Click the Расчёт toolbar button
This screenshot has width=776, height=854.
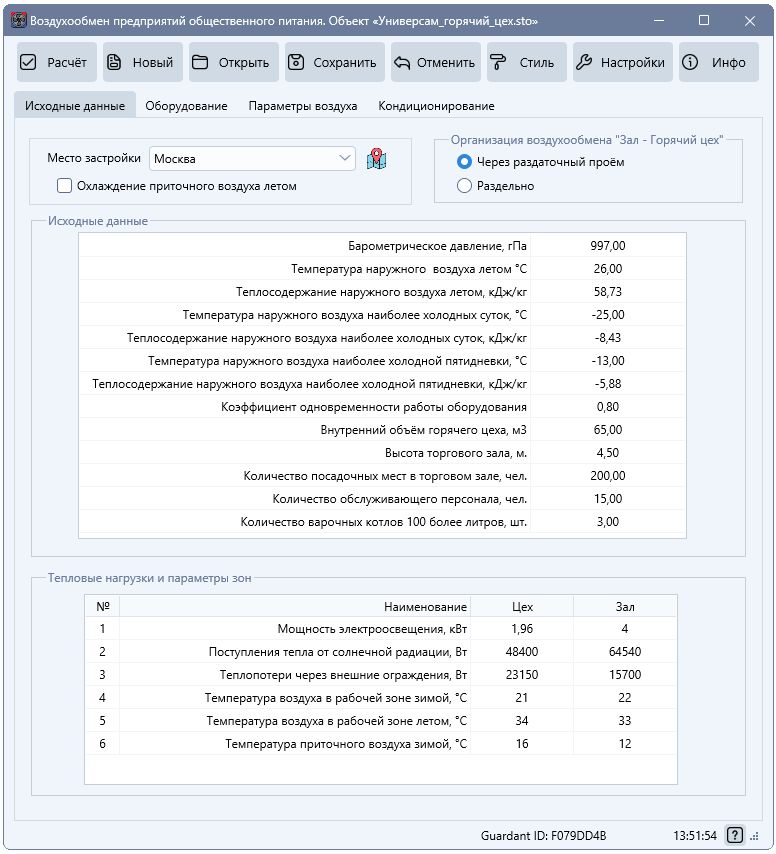56,62
